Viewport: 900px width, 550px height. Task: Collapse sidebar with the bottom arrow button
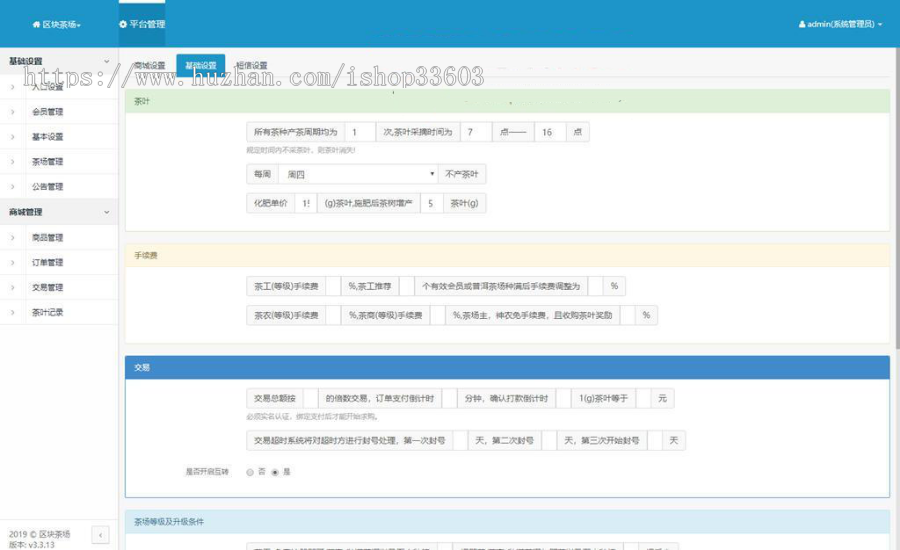point(100,536)
